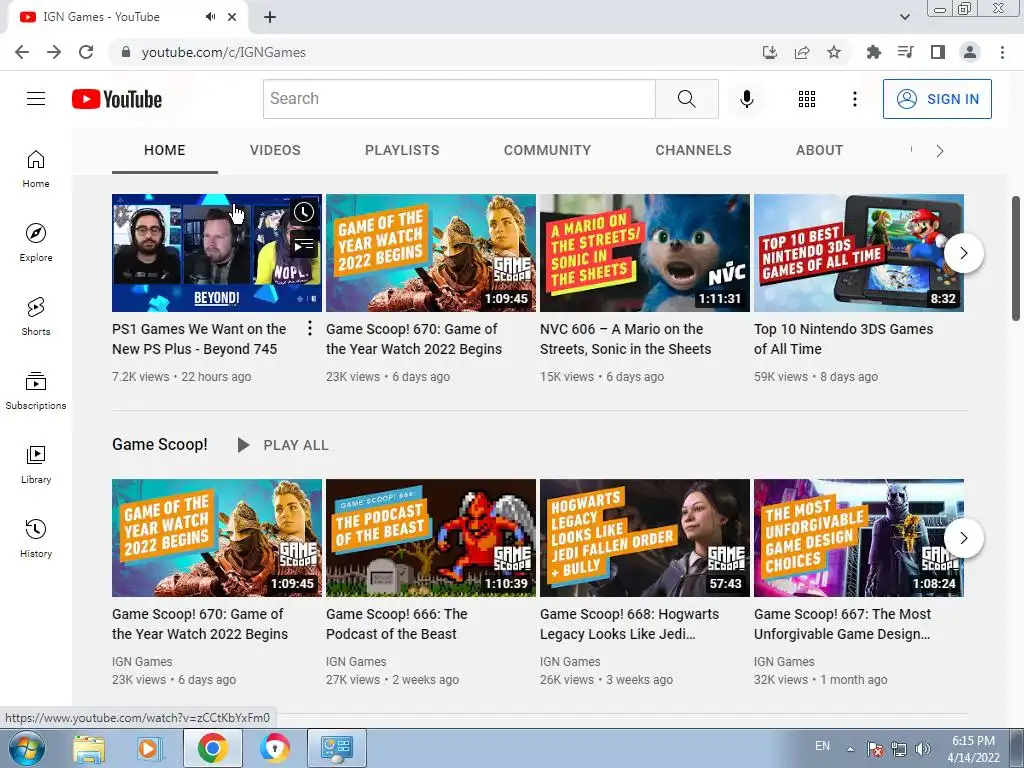Open the YouTube apps grid
The width and height of the screenshot is (1024, 768).
[807, 99]
